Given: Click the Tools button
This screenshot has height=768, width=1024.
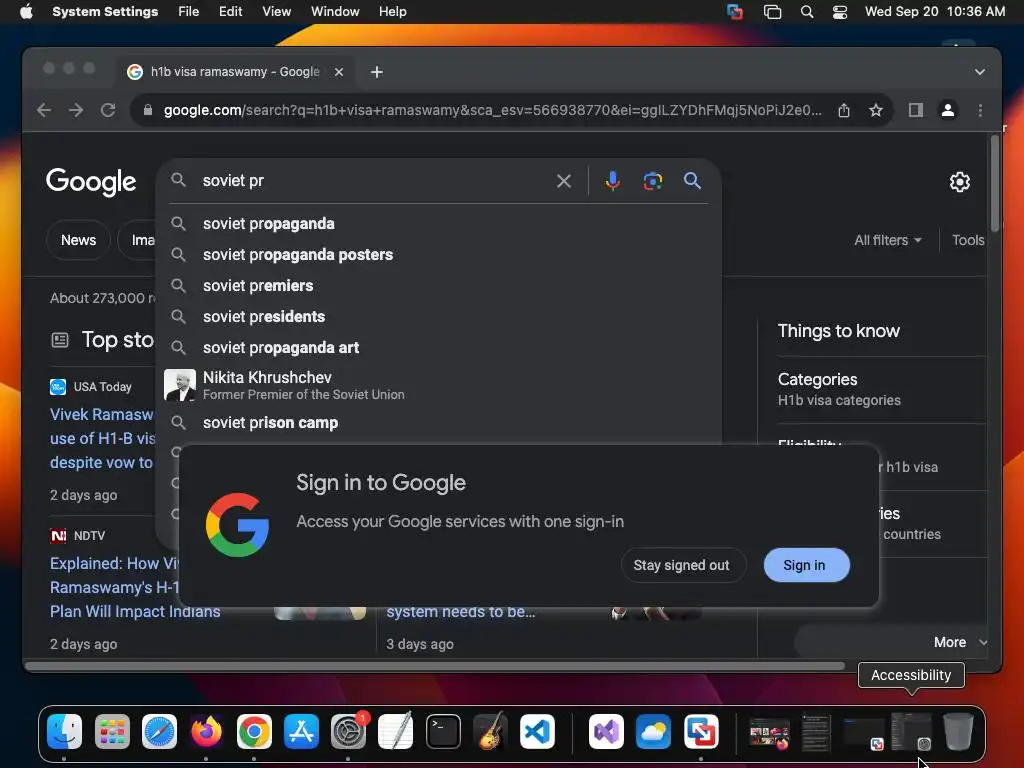Looking at the screenshot, I should [x=968, y=240].
